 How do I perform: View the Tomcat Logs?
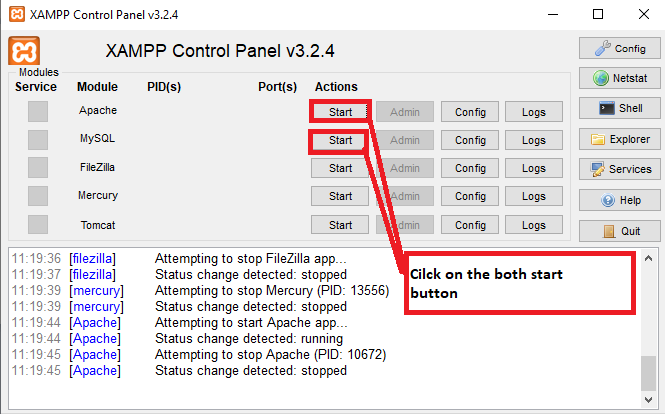534,224
